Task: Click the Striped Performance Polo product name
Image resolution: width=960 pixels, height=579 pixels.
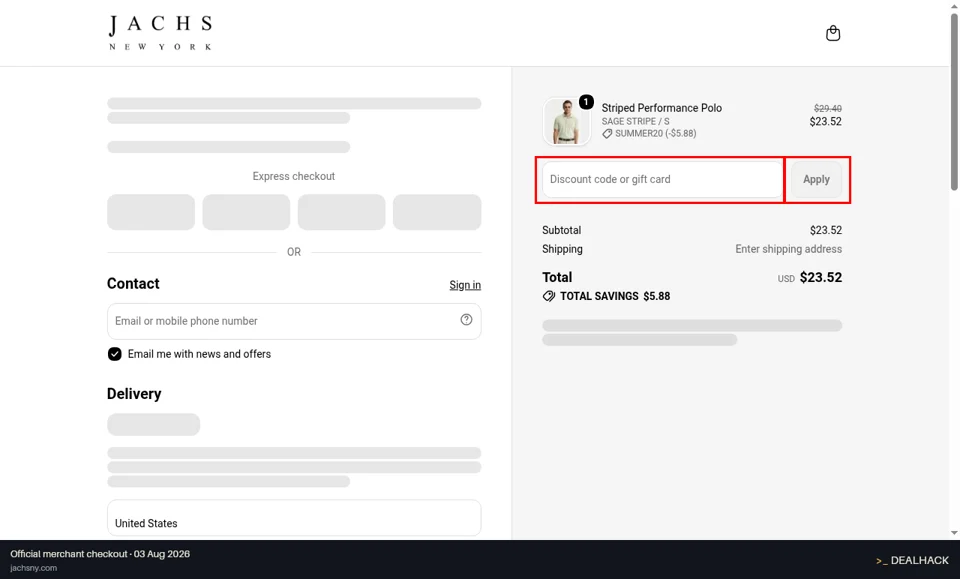Action: click(x=661, y=108)
